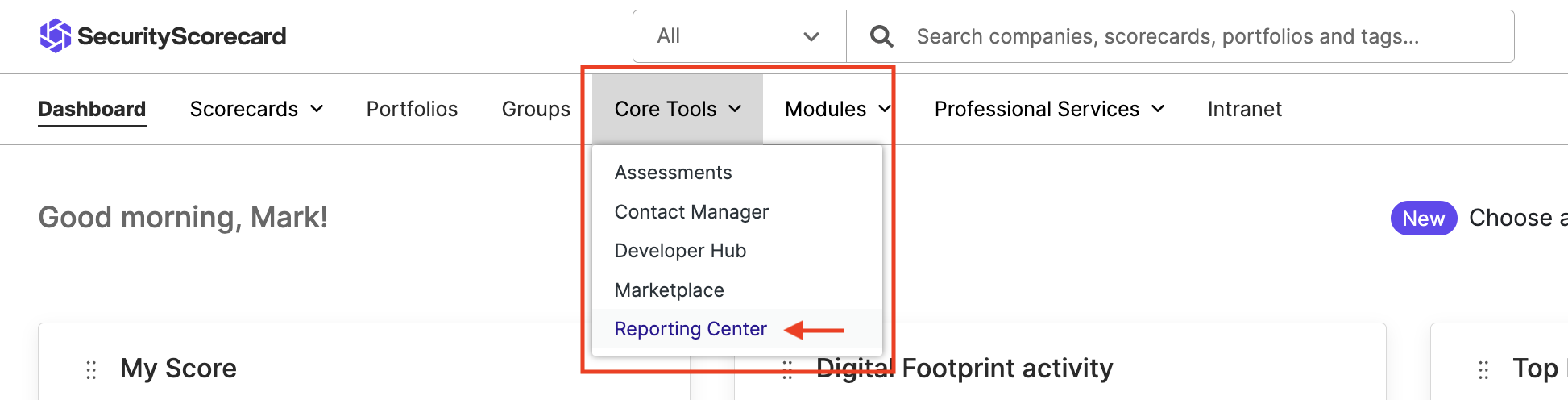This screenshot has width=1568, height=400.
Task: Open the All search filter dropdown
Action: click(740, 36)
